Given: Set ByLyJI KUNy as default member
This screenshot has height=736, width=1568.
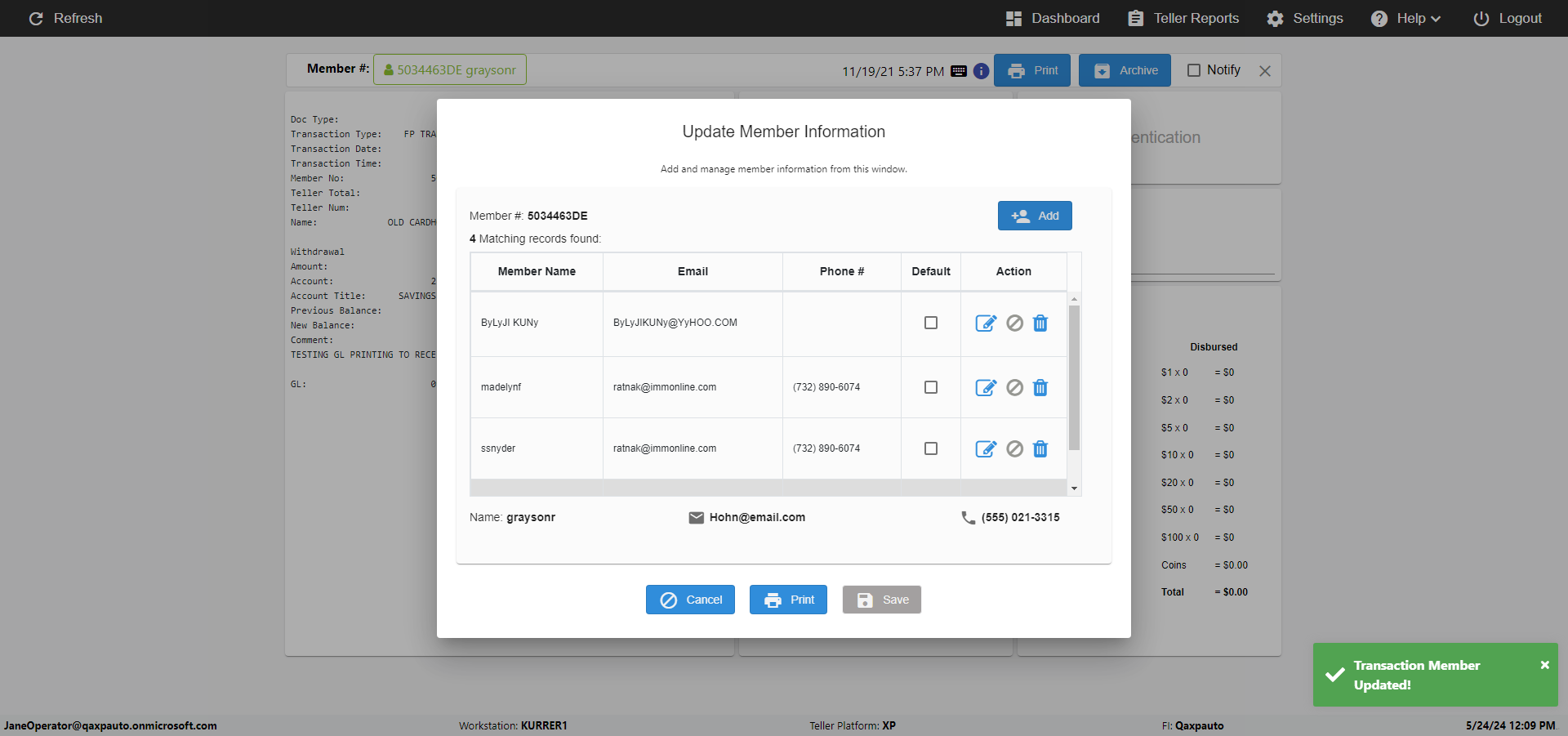Looking at the screenshot, I should tap(931, 323).
